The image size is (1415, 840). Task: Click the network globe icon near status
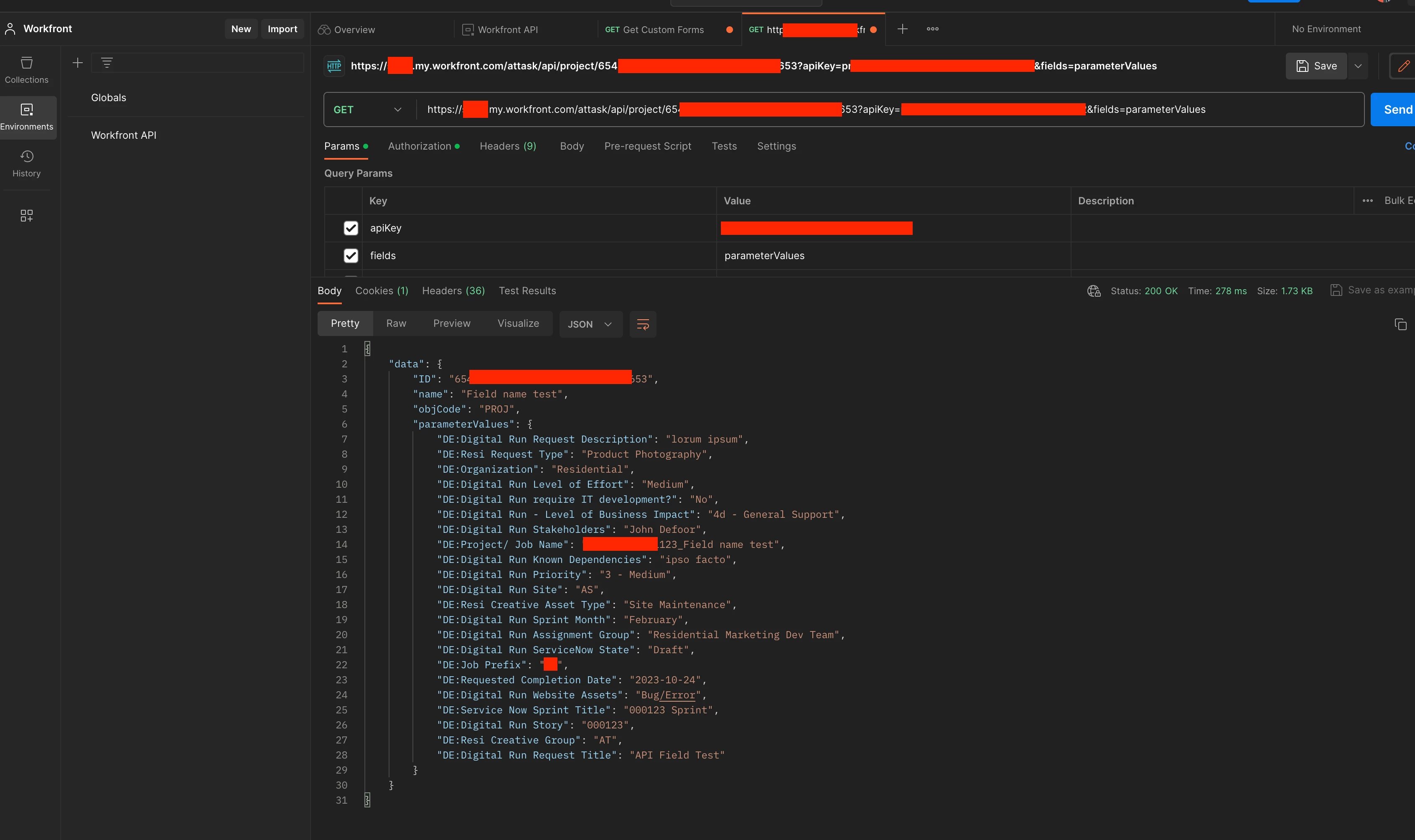coord(1094,291)
